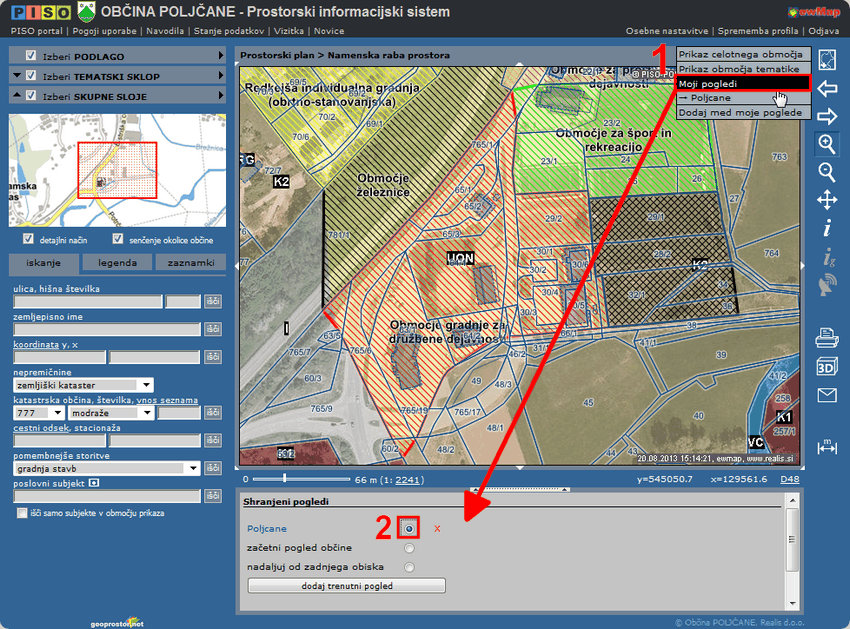Image resolution: width=850 pixels, height=629 pixels.
Task: Switch to the 'legenda' tab
Action: (x=111, y=263)
